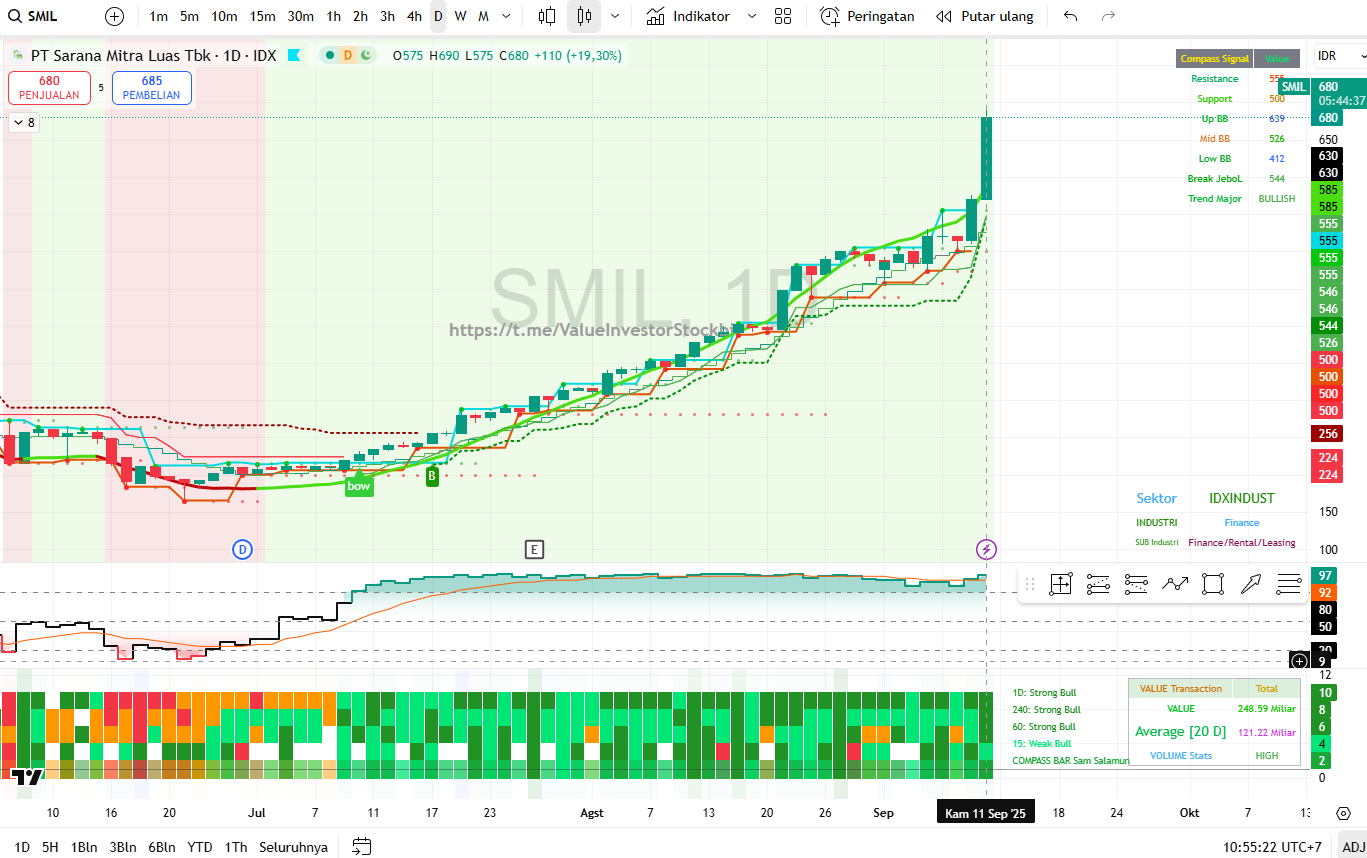The width and height of the screenshot is (1367, 858).
Task: Select the bar chart style icon
Action: point(547,16)
